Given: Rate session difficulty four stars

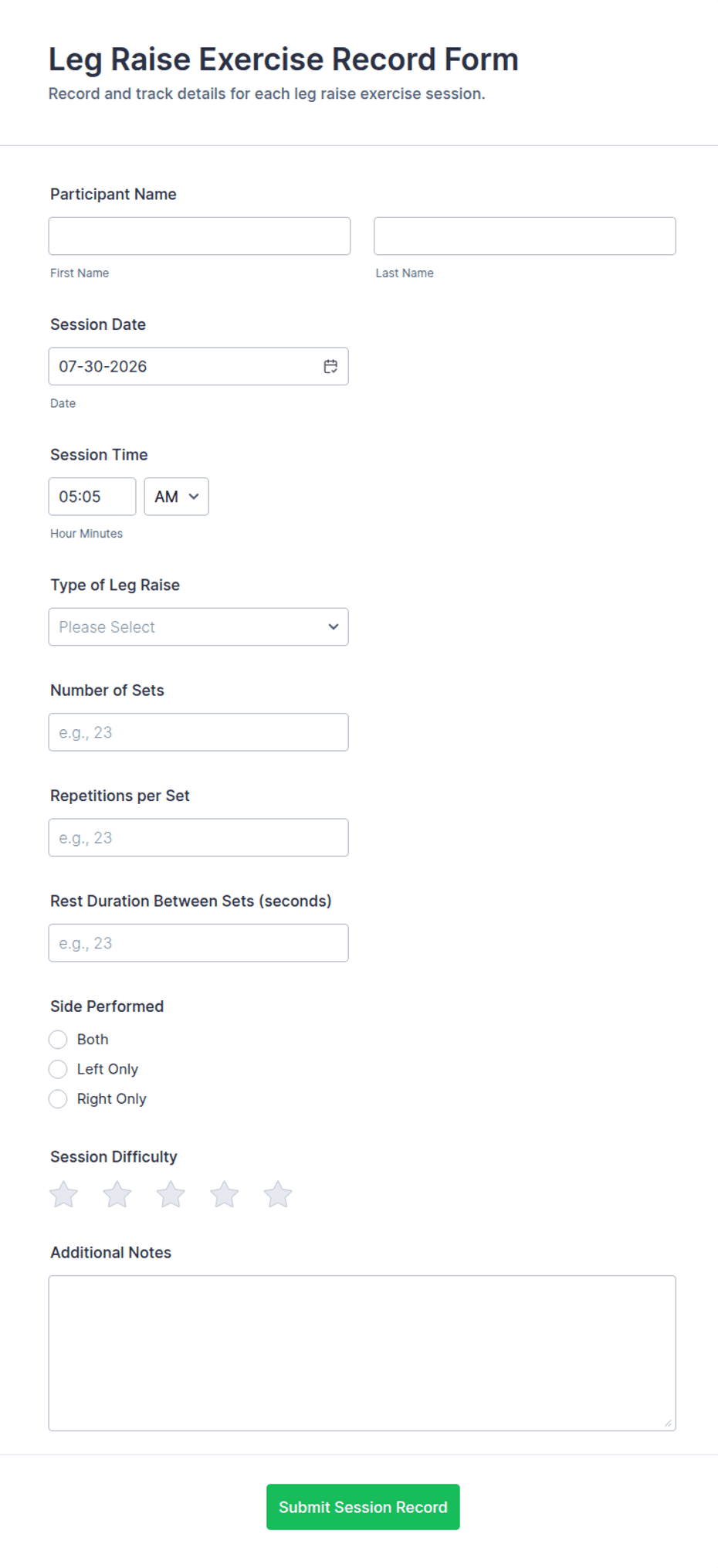Looking at the screenshot, I should tap(225, 1194).
